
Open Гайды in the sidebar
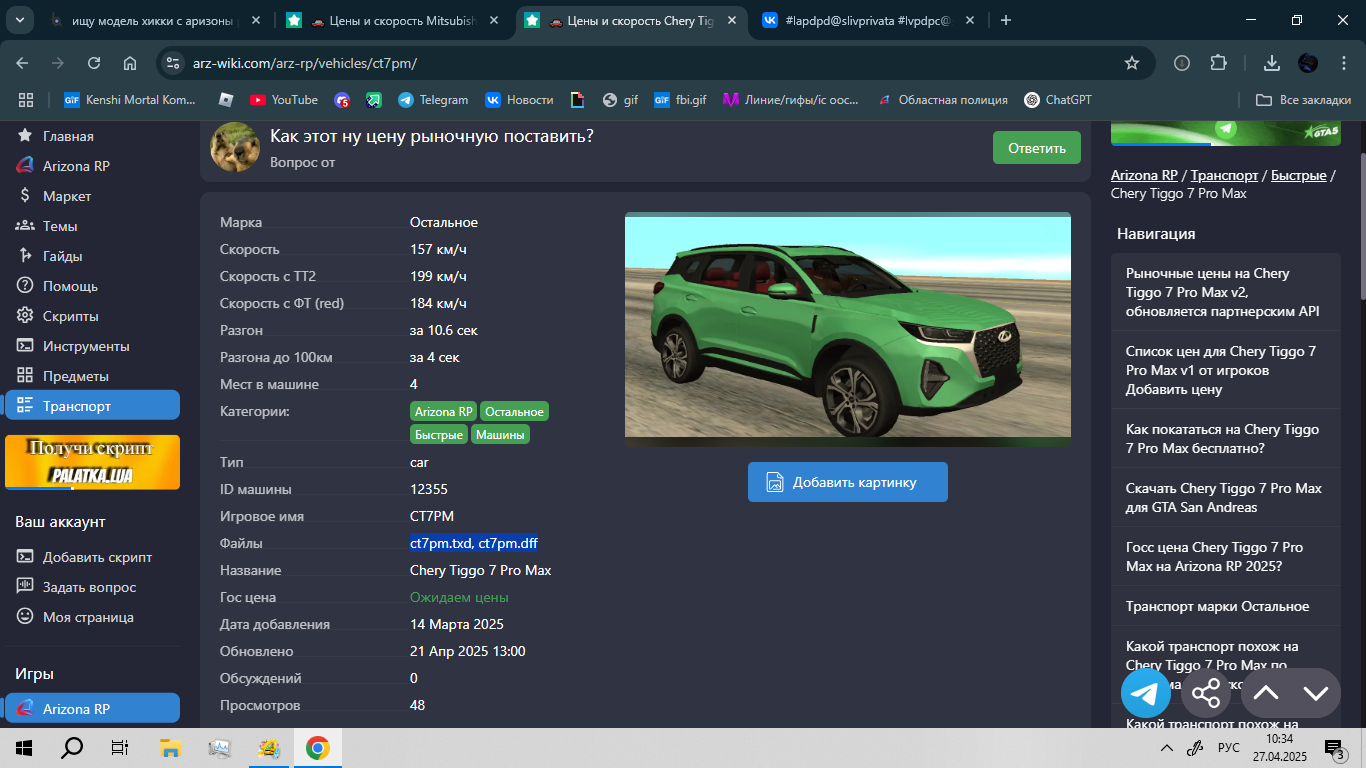click(x=92, y=256)
